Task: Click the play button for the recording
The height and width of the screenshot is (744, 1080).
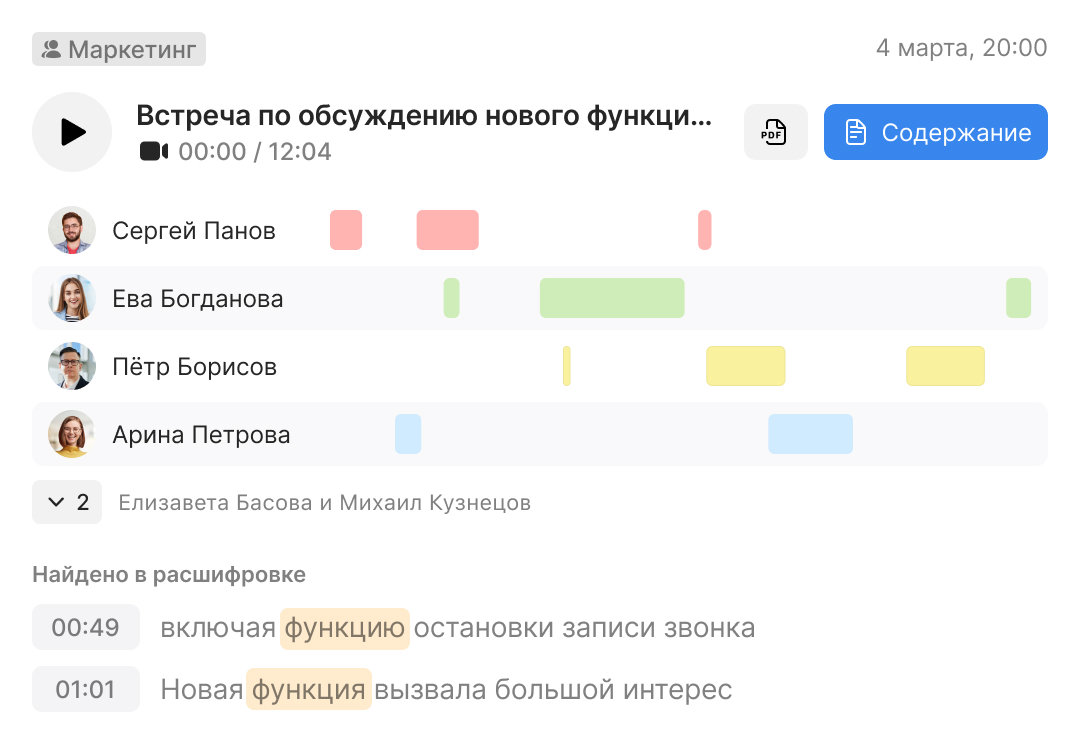Action: pos(71,132)
